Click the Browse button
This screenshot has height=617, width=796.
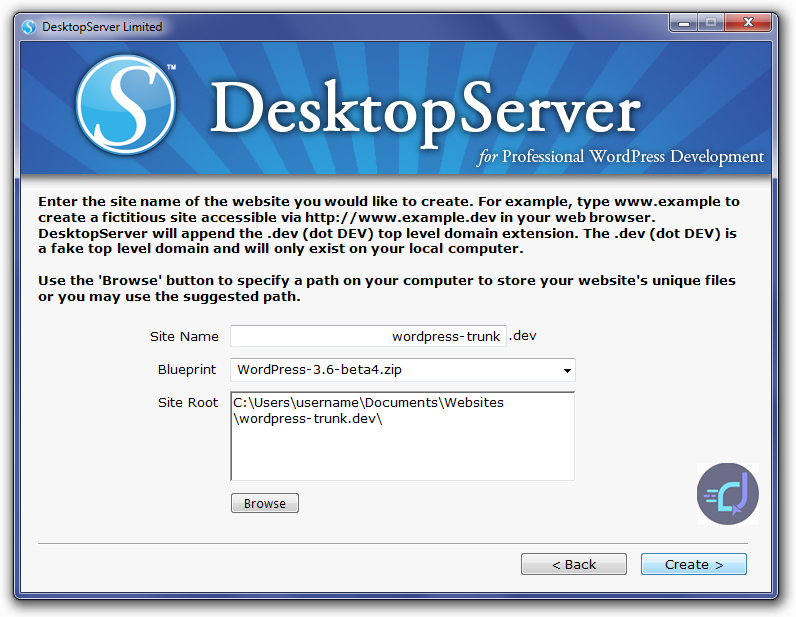tap(264, 503)
